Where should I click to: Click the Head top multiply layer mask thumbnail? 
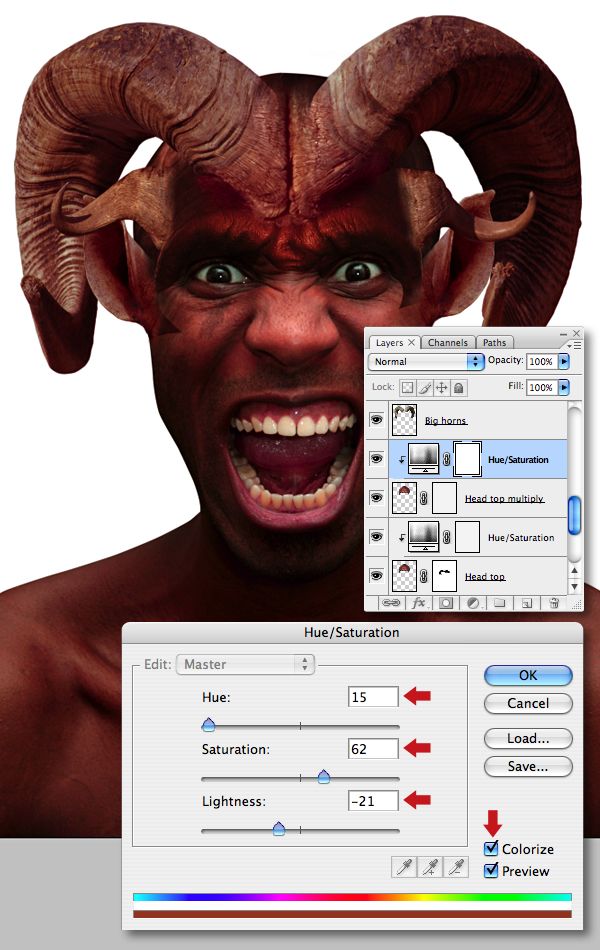444,498
